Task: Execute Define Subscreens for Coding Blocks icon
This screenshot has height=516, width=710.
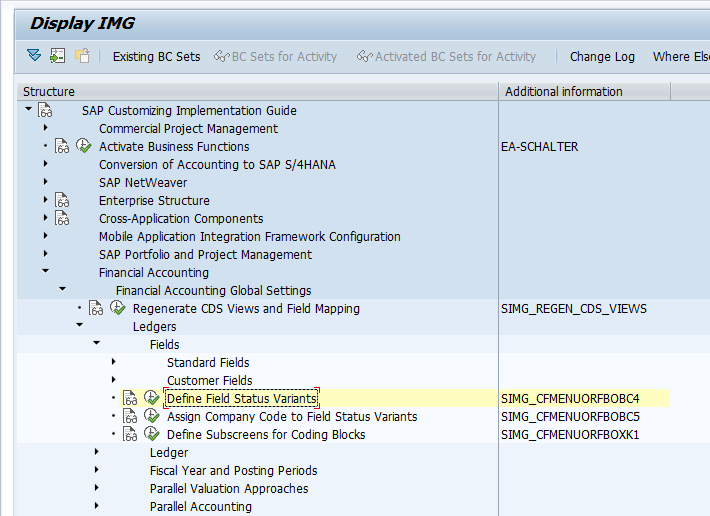Action: pos(152,434)
